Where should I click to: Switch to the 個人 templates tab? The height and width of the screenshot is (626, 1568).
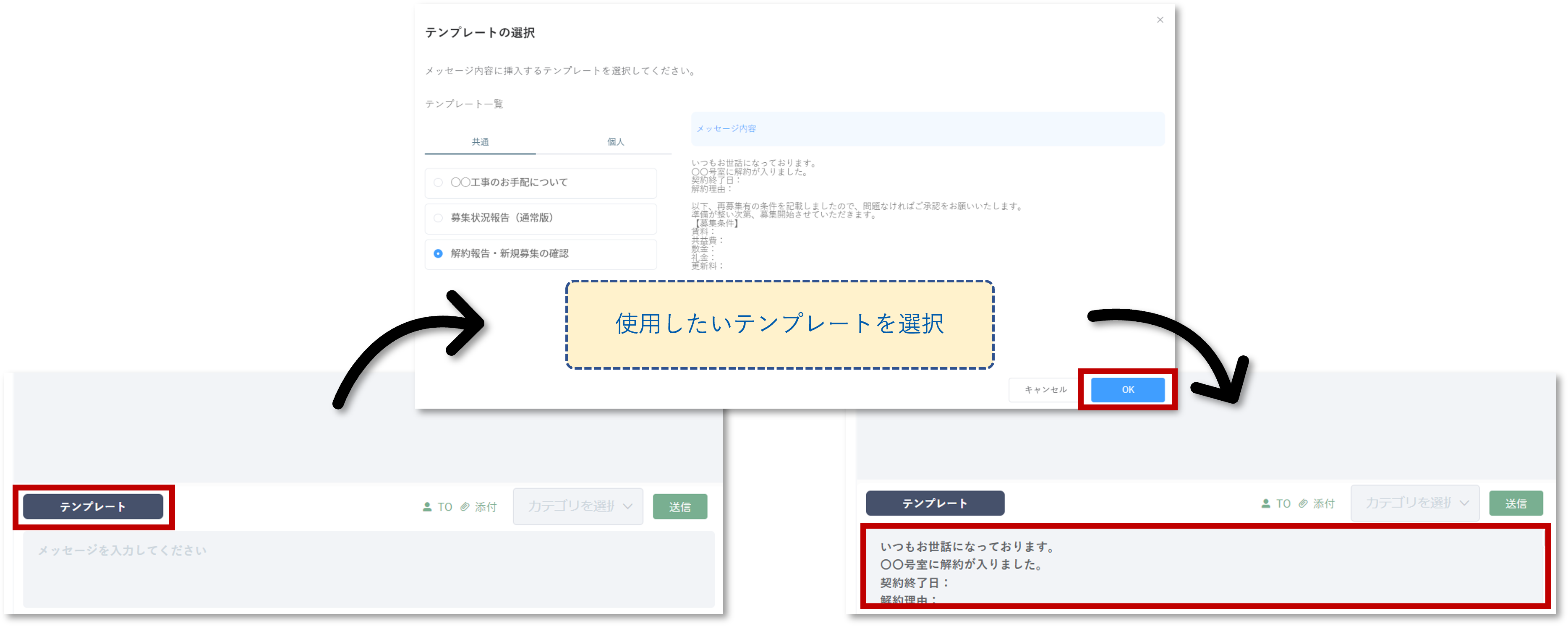coord(615,142)
